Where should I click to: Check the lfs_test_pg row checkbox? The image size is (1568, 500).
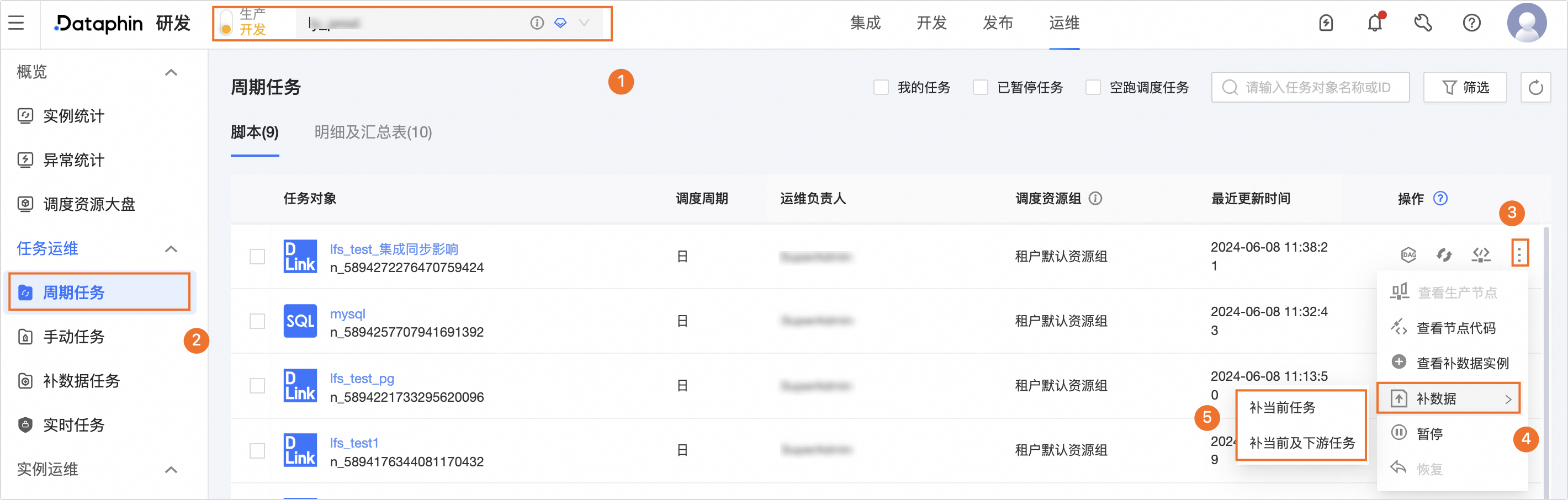click(x=257, y=386)
